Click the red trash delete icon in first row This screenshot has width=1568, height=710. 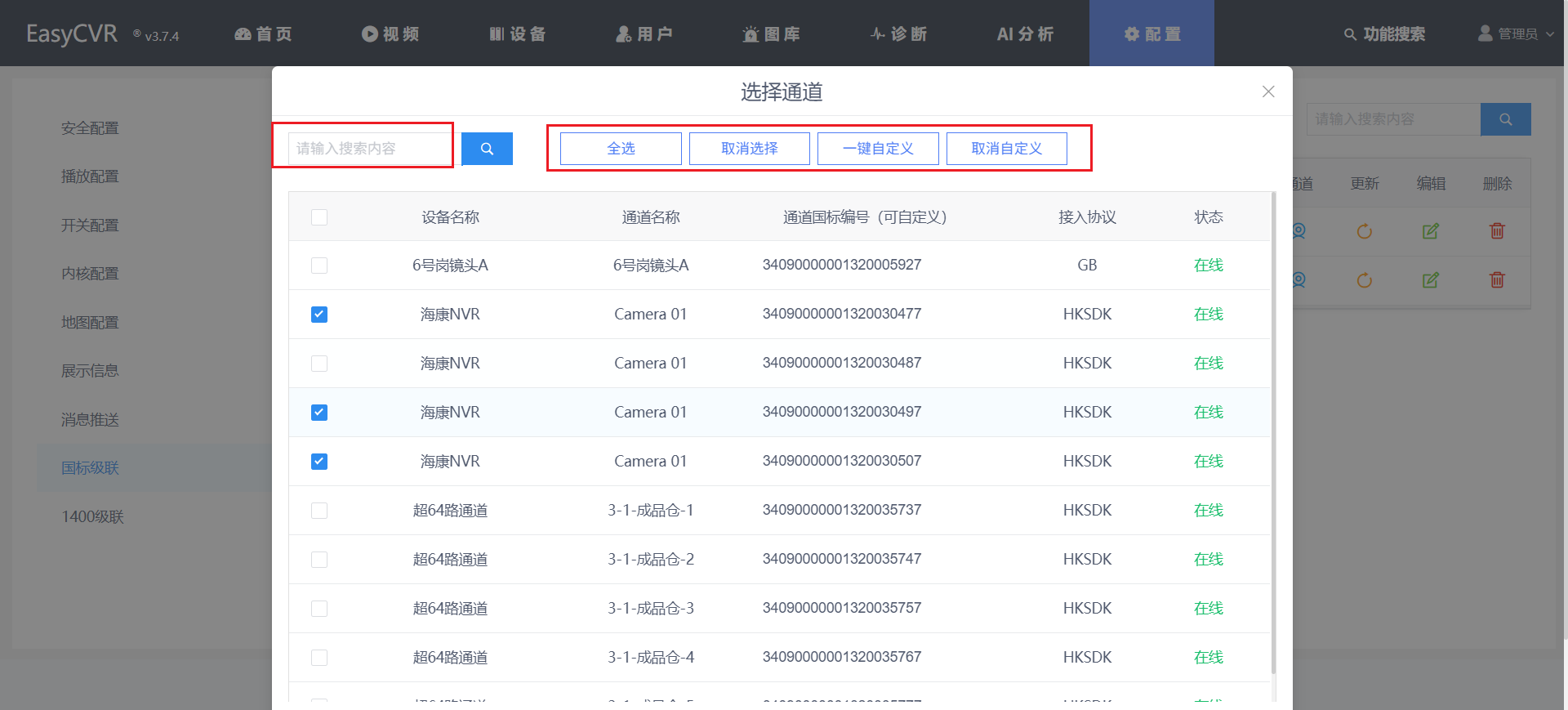tap(1496, 231)
